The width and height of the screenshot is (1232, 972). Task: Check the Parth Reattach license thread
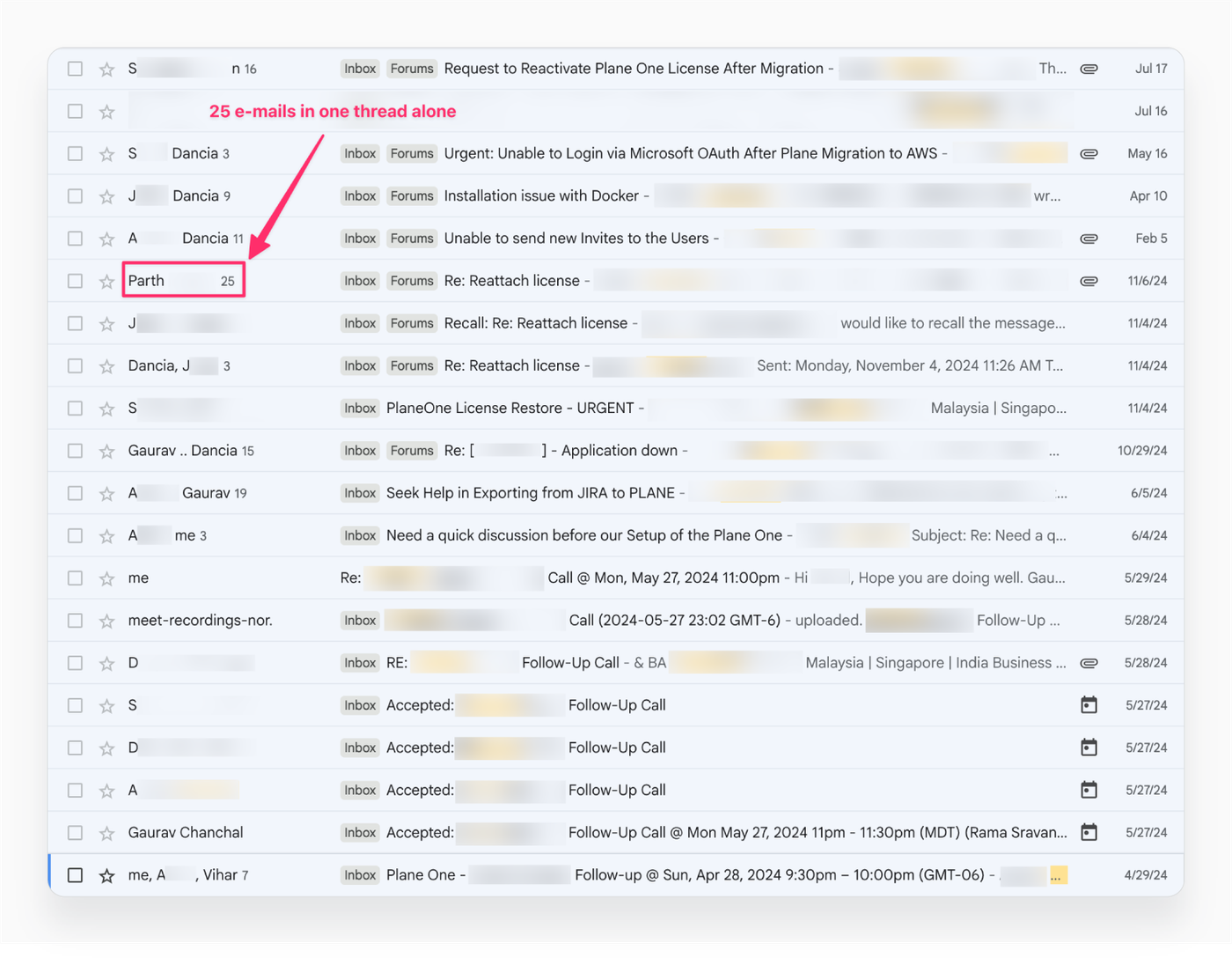pyautogui.click(x=75, y=281)
